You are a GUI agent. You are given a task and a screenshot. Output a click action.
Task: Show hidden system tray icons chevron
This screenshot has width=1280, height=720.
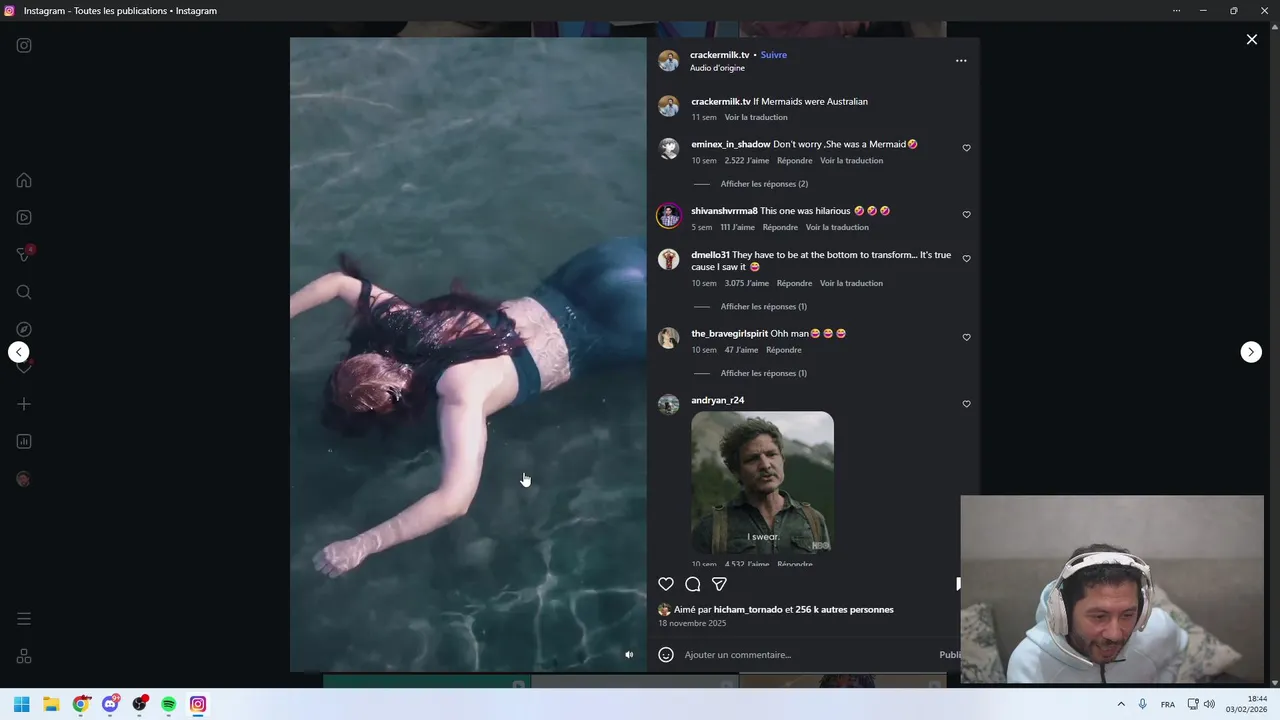point(1121,704)
